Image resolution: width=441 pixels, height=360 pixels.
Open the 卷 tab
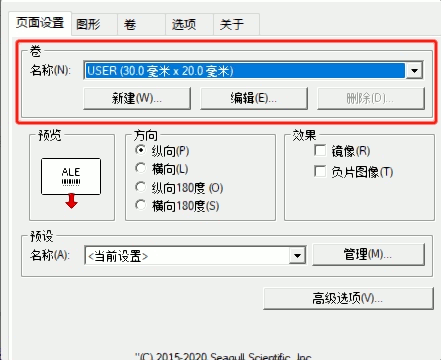tap(141, 24)
